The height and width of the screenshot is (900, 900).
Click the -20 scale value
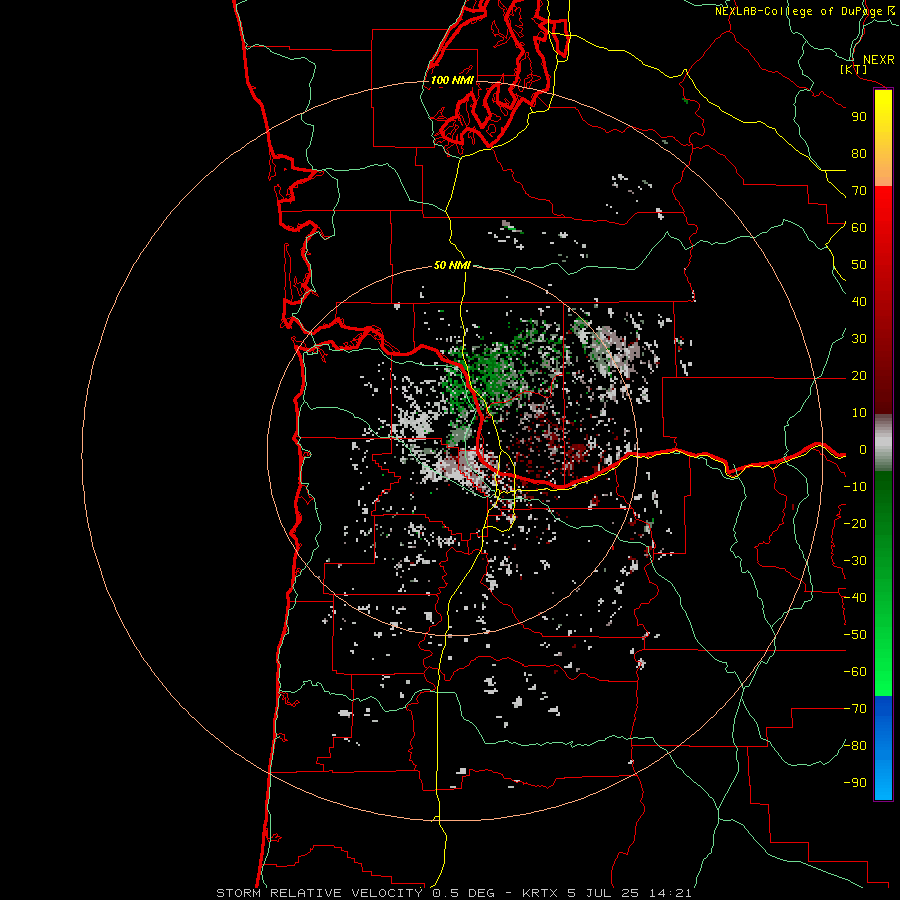(x=855, y=524)
